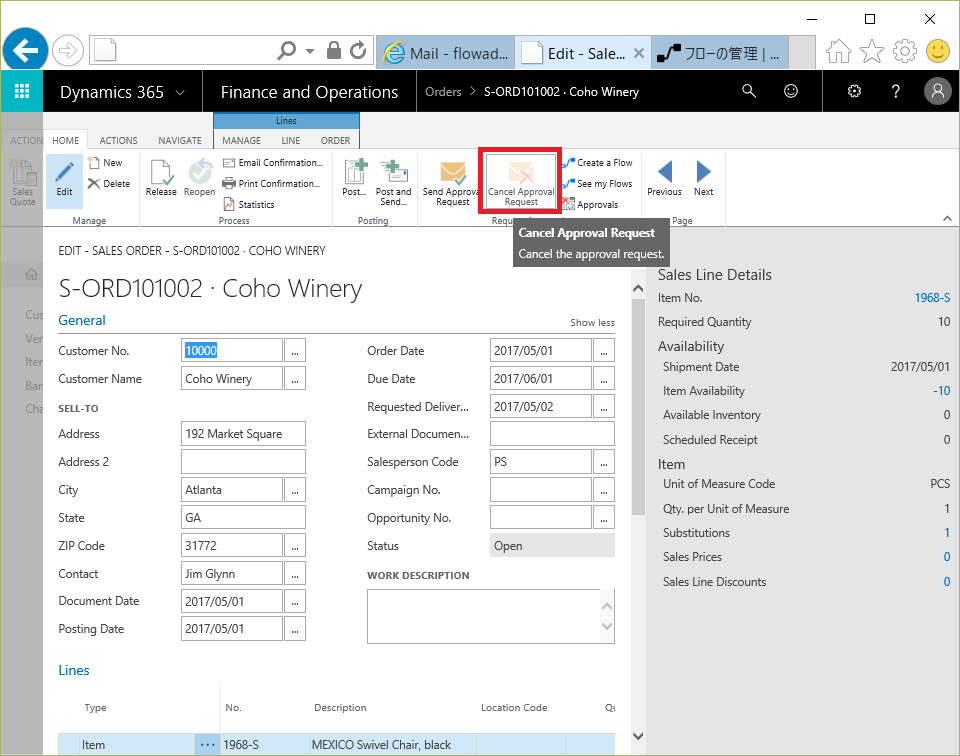Click Create a Flow
The image size is (960, 756).
coord(597,163)
